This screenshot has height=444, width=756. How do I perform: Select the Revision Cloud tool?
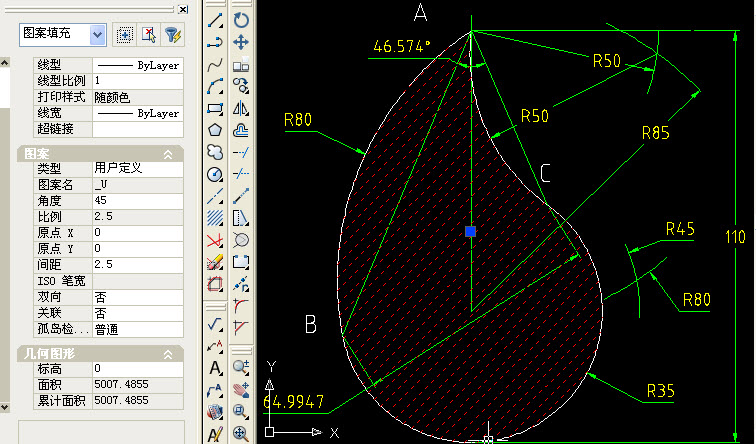(x=215, y=152)
